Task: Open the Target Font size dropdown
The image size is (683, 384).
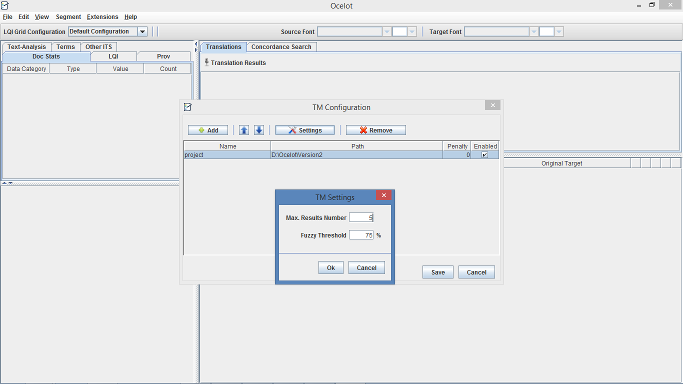Action: coord(559,31)
